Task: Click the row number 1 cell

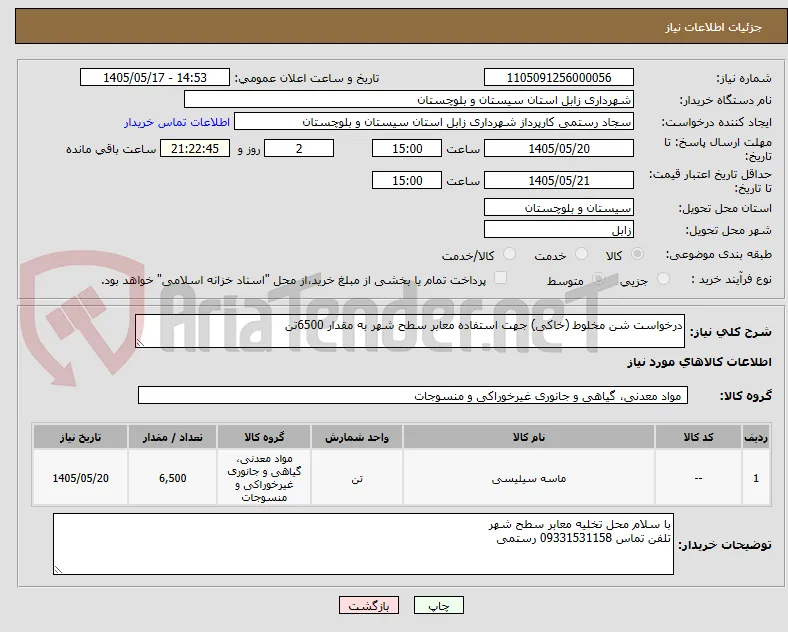Action: coord(756,478)
